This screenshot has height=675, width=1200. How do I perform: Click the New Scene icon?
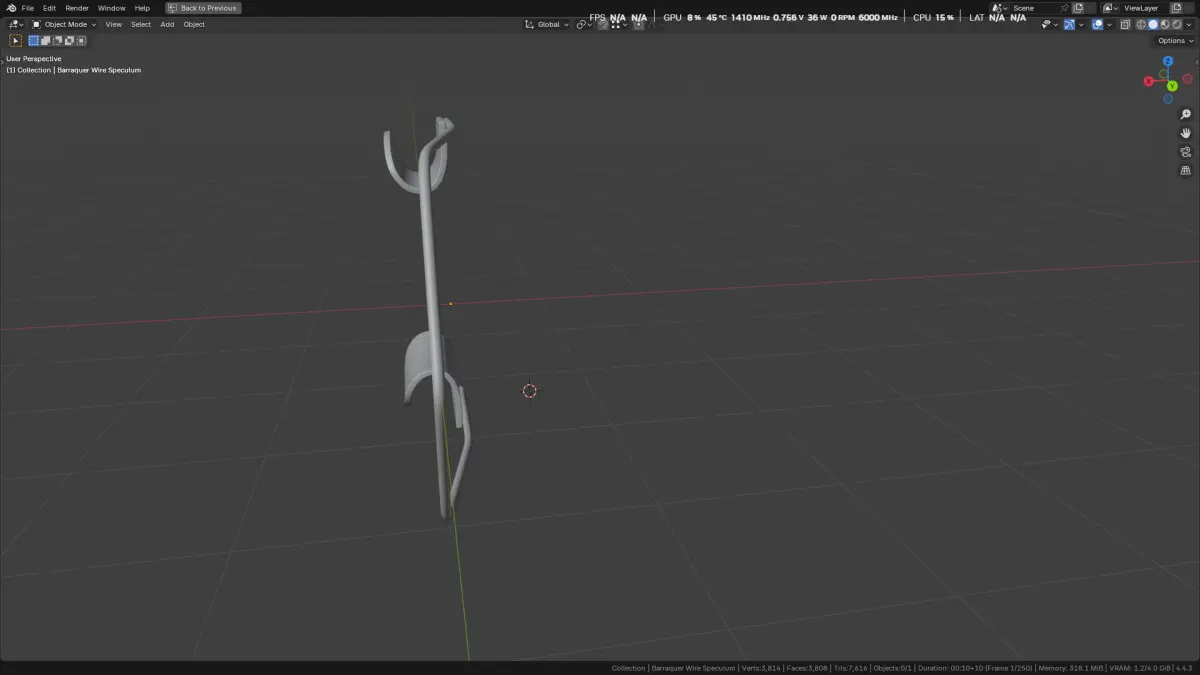click(1078, 8)
